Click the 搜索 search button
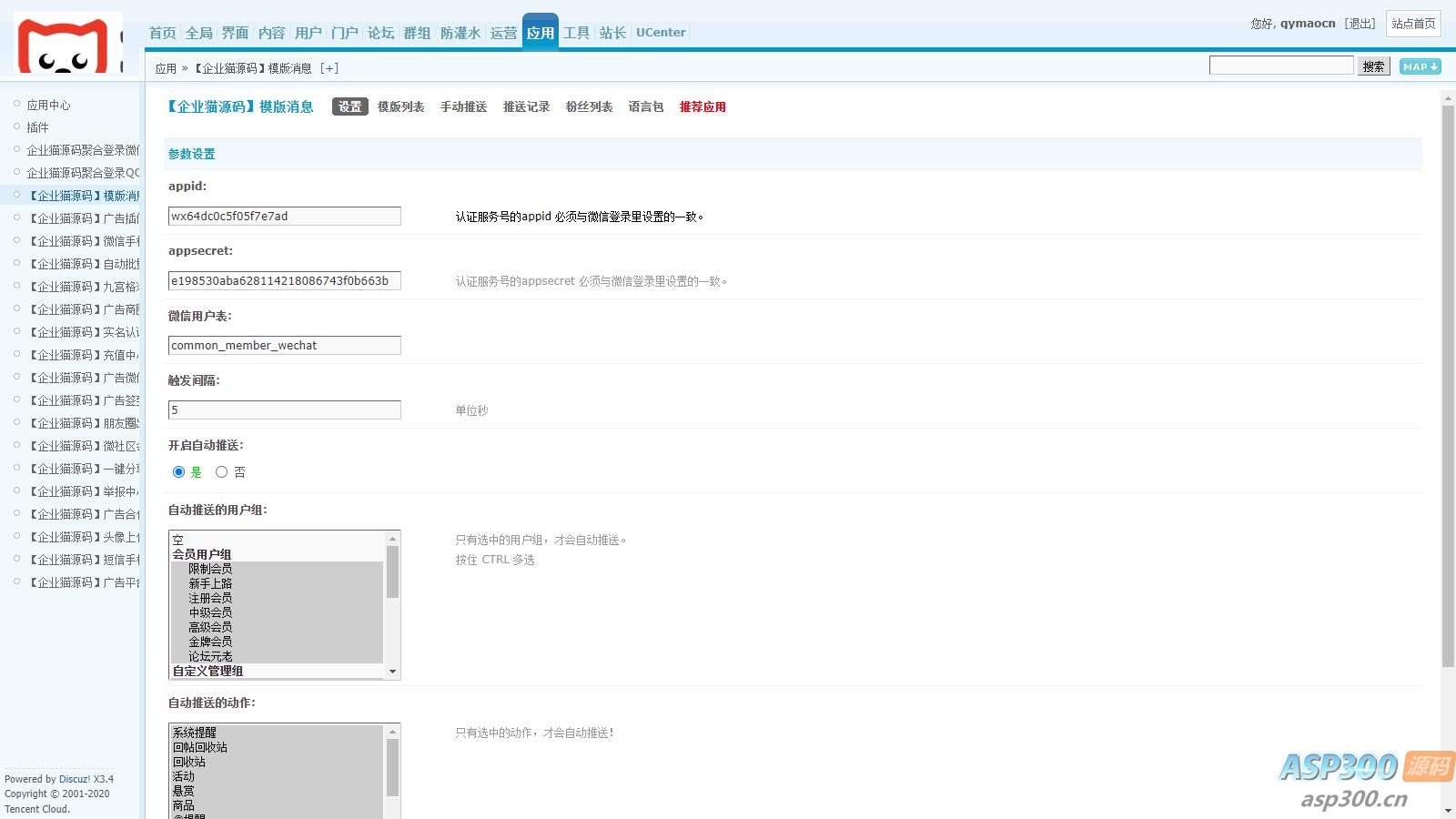1456x819 pixels. click(1373, 66)
